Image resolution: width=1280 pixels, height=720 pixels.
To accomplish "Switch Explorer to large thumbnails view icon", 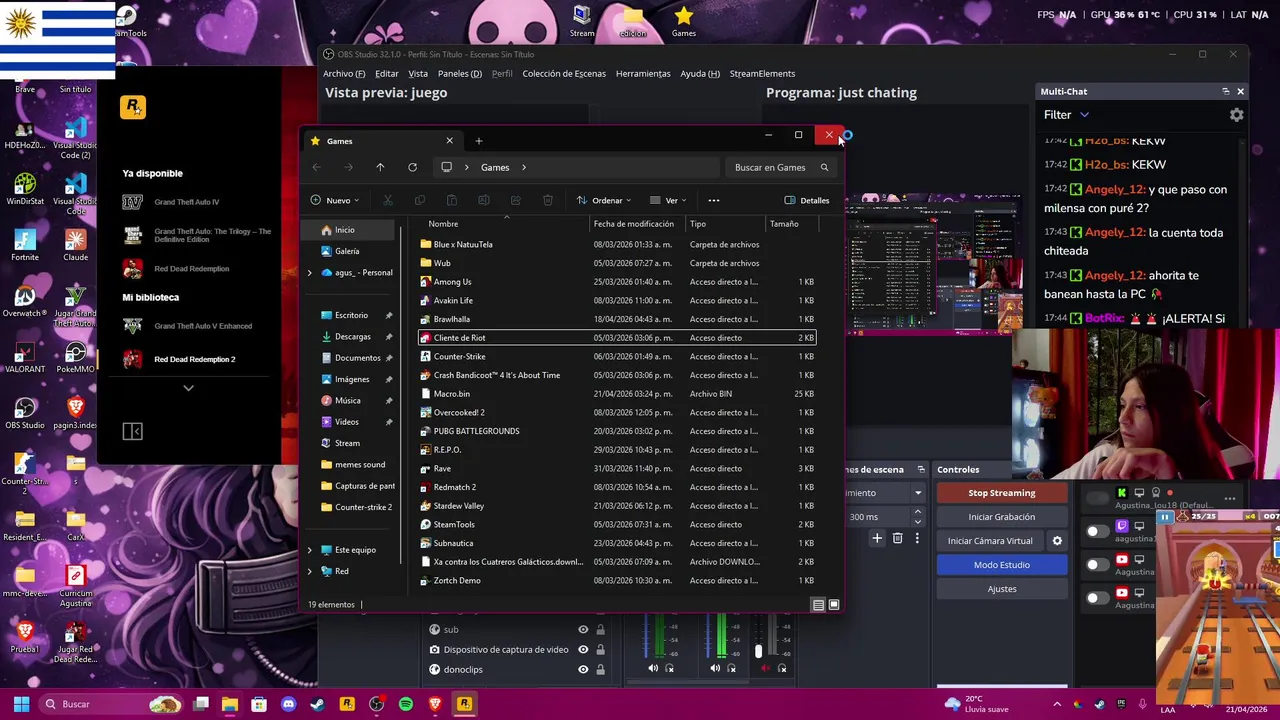I will point(834,605).
